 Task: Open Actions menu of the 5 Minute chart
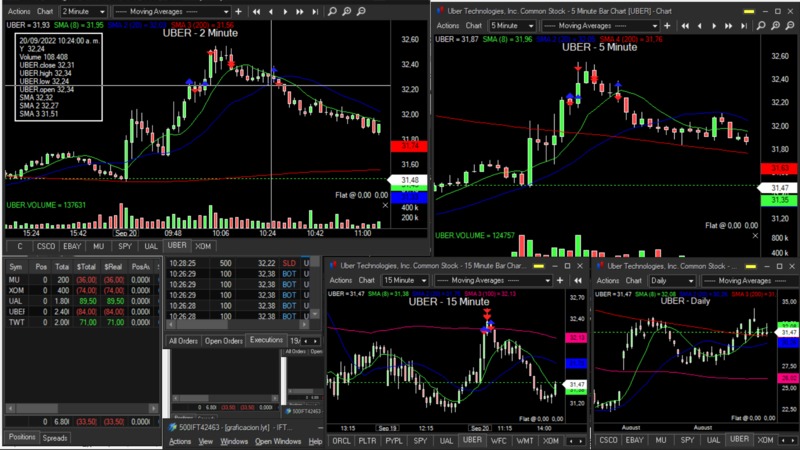click(447, 26)
